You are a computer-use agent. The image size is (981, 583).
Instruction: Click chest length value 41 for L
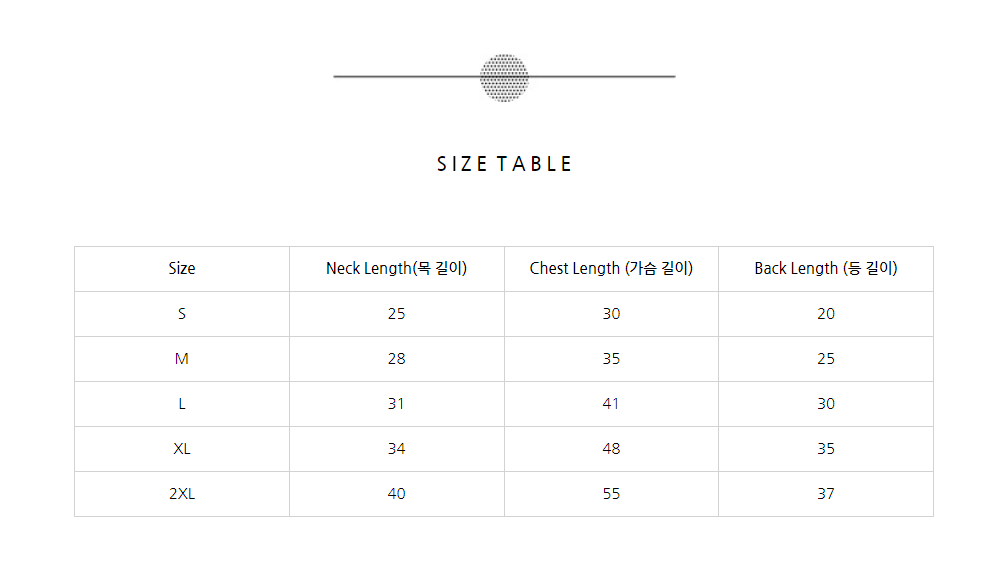pos(611,403)
